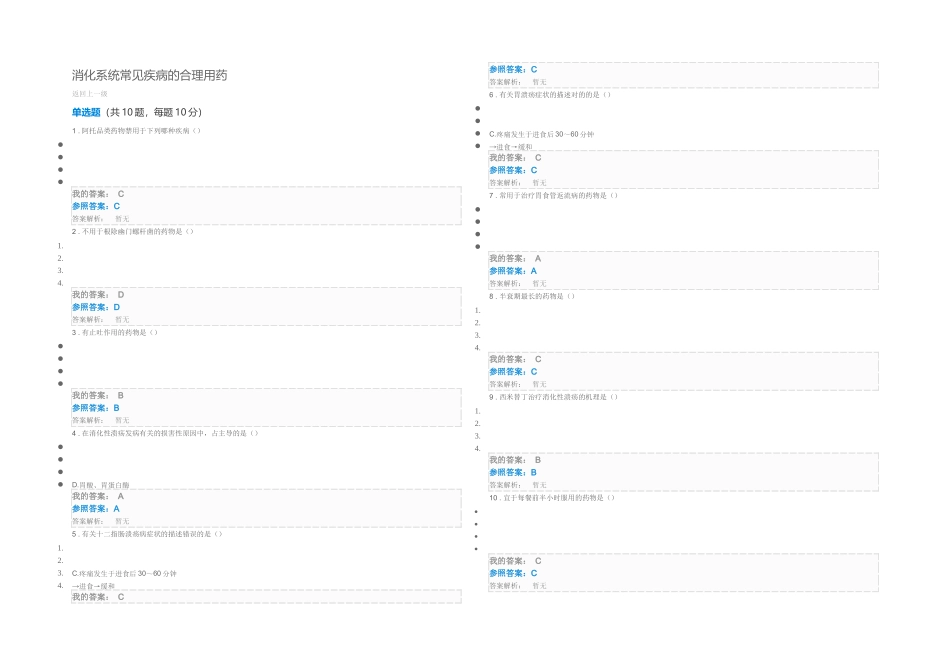Screen dimensions: 950x672
Task: Click 我的答案 B under question 9
Action: pyautogui.click(x=516, y=460)
